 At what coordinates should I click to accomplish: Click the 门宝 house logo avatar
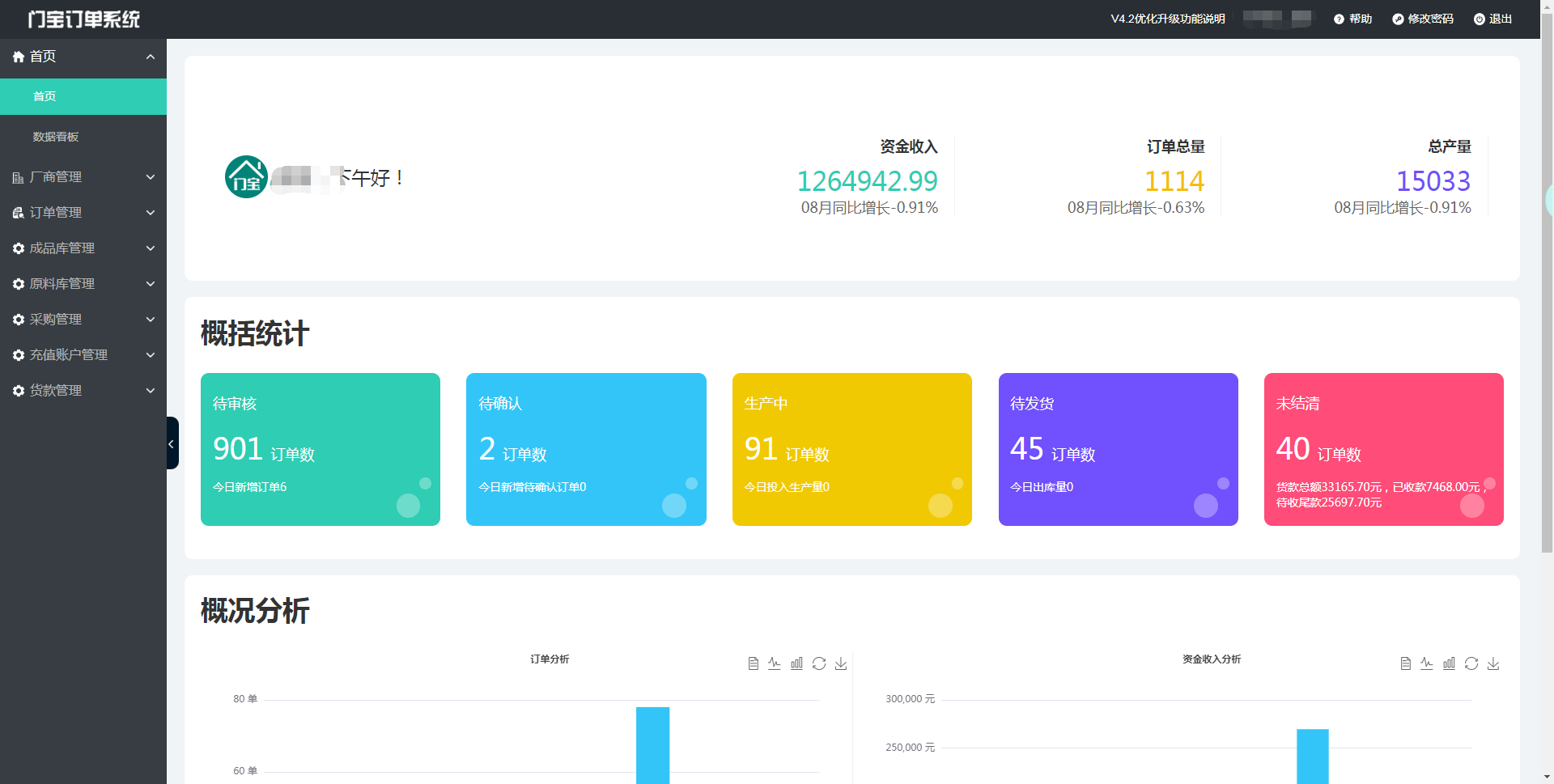click(x=246, y=176)
